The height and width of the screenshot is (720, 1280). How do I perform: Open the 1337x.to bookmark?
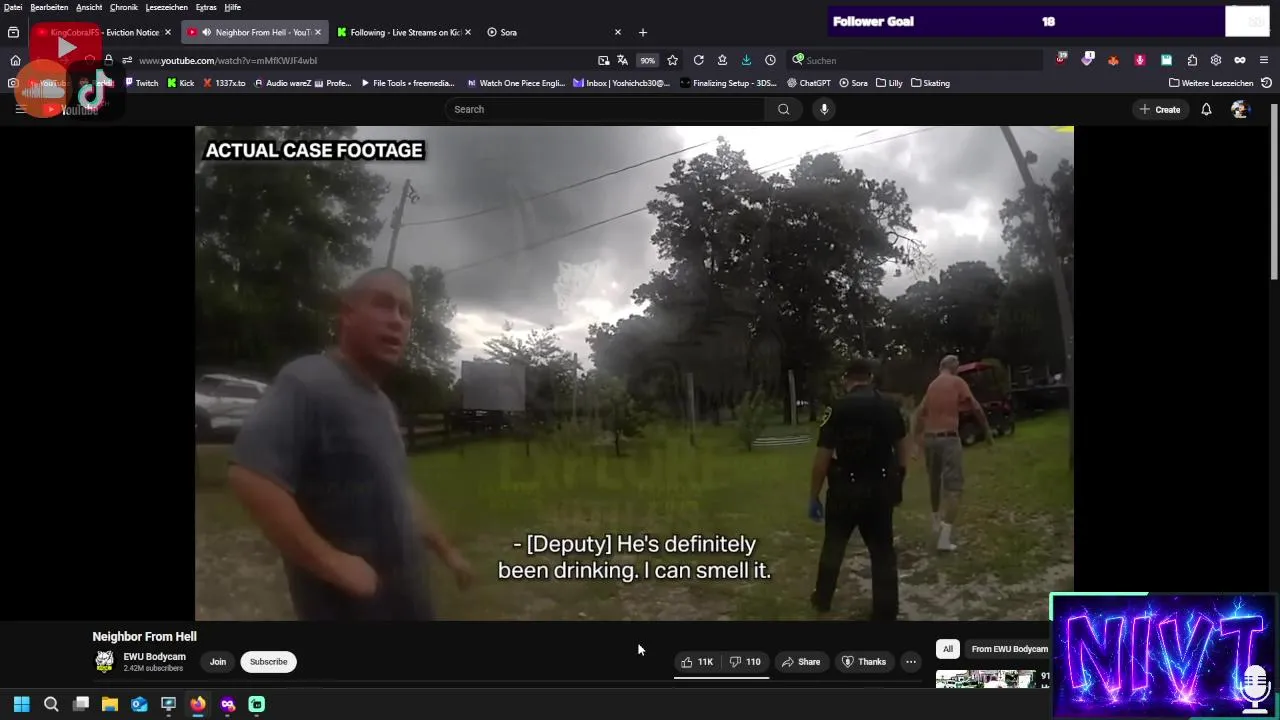point(224,83)
